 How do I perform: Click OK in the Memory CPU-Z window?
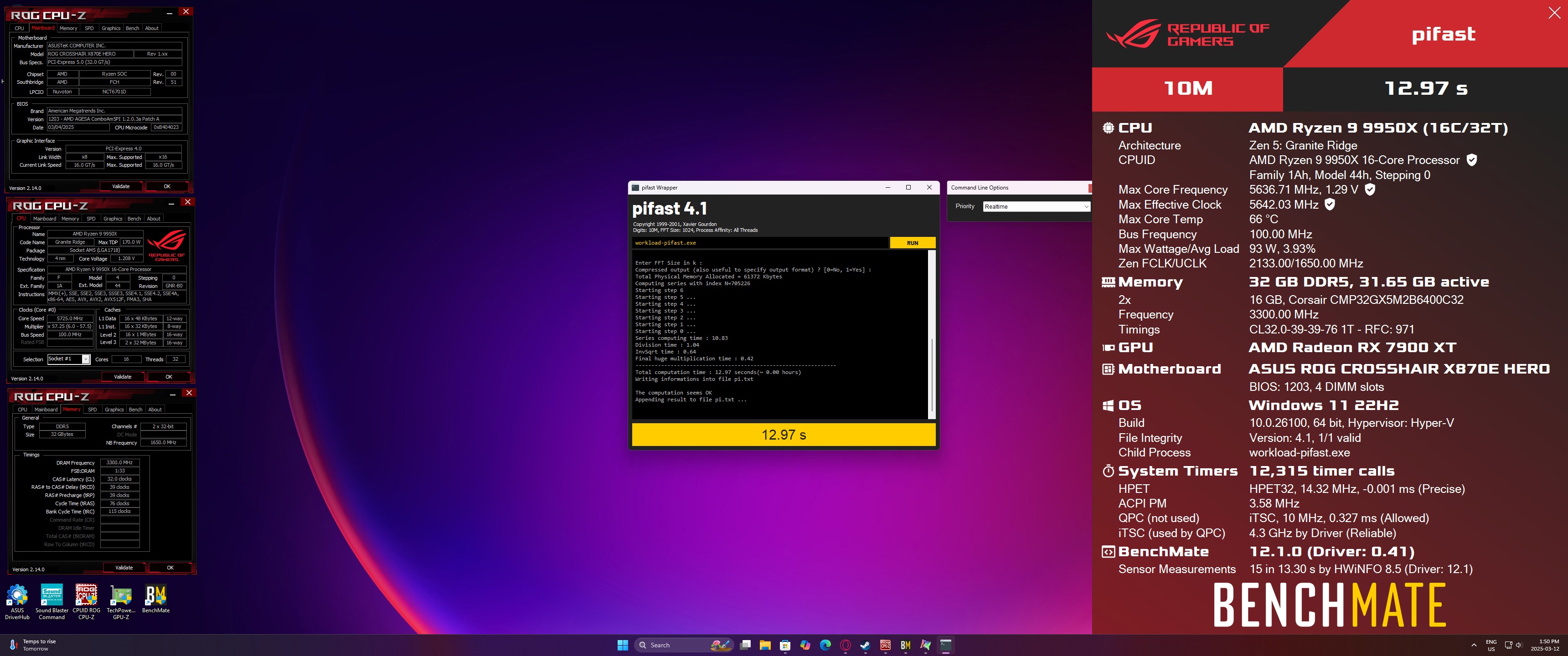[x=170, y=568]
